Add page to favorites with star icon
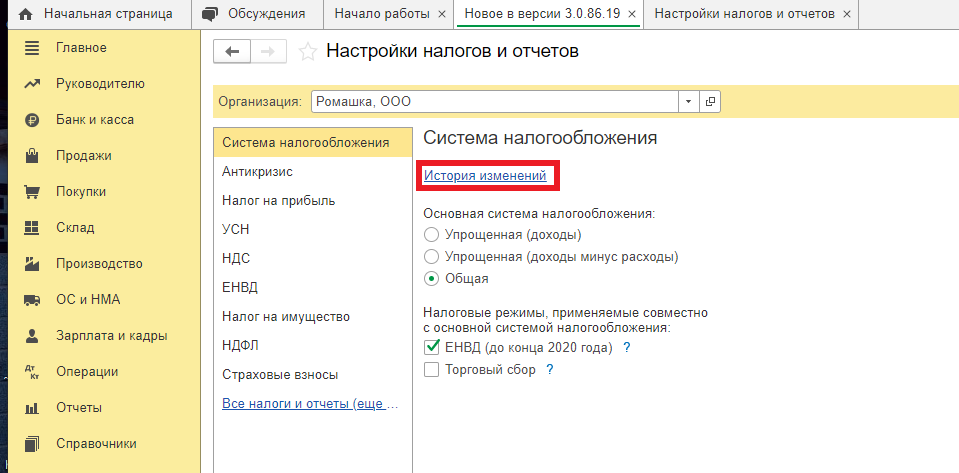The height and width of the screenshot is (473, 959). point(308,52)
